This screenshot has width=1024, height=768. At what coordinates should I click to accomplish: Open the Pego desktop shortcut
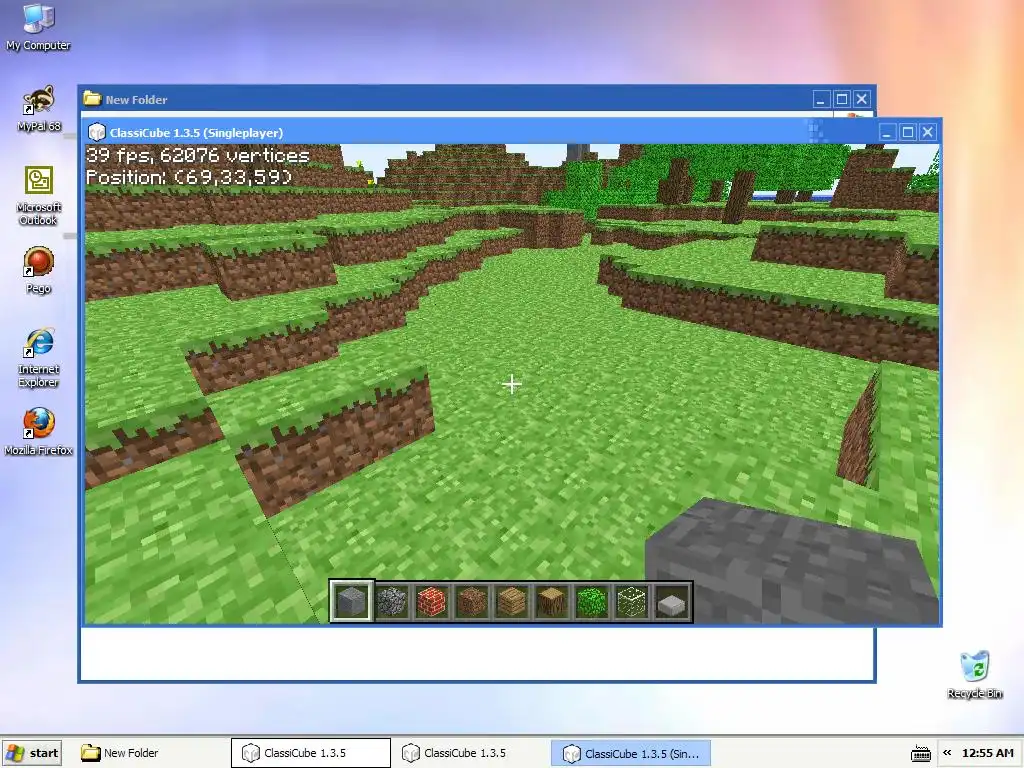[39, 270]
